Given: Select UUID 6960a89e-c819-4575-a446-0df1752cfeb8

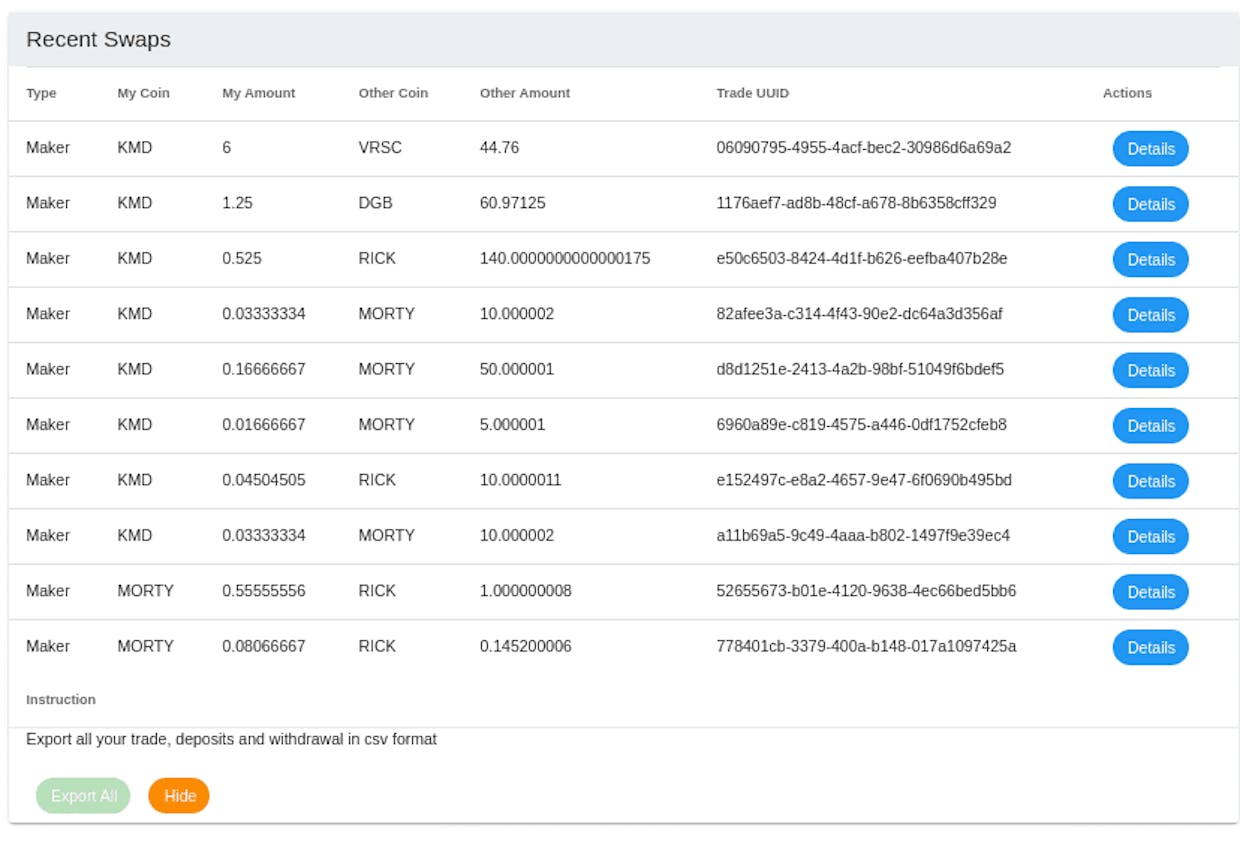Looking at the screenshot, I should pos(861,425).
